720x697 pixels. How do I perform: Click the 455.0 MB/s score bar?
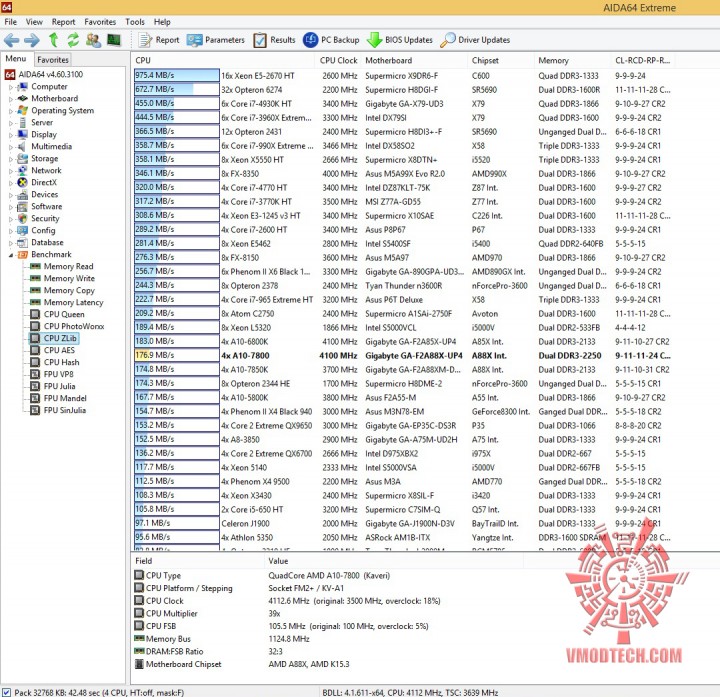(177, 104)
